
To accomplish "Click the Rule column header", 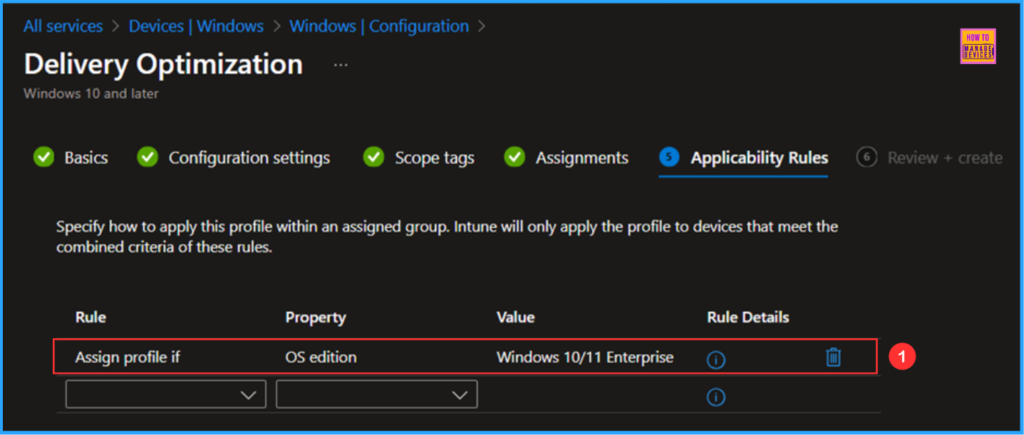I will tap(91, 317).
